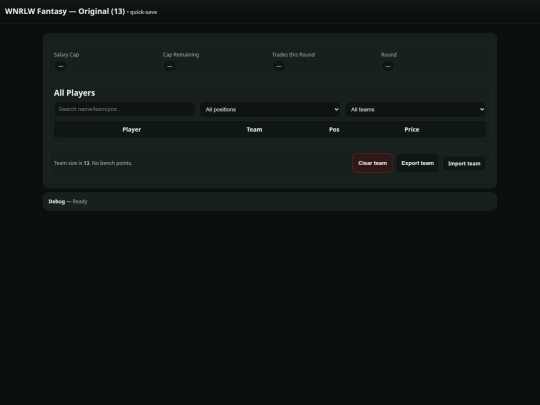Click the Cap Remaining label
This screenshot has width=540, height=405.
[181, 55]
